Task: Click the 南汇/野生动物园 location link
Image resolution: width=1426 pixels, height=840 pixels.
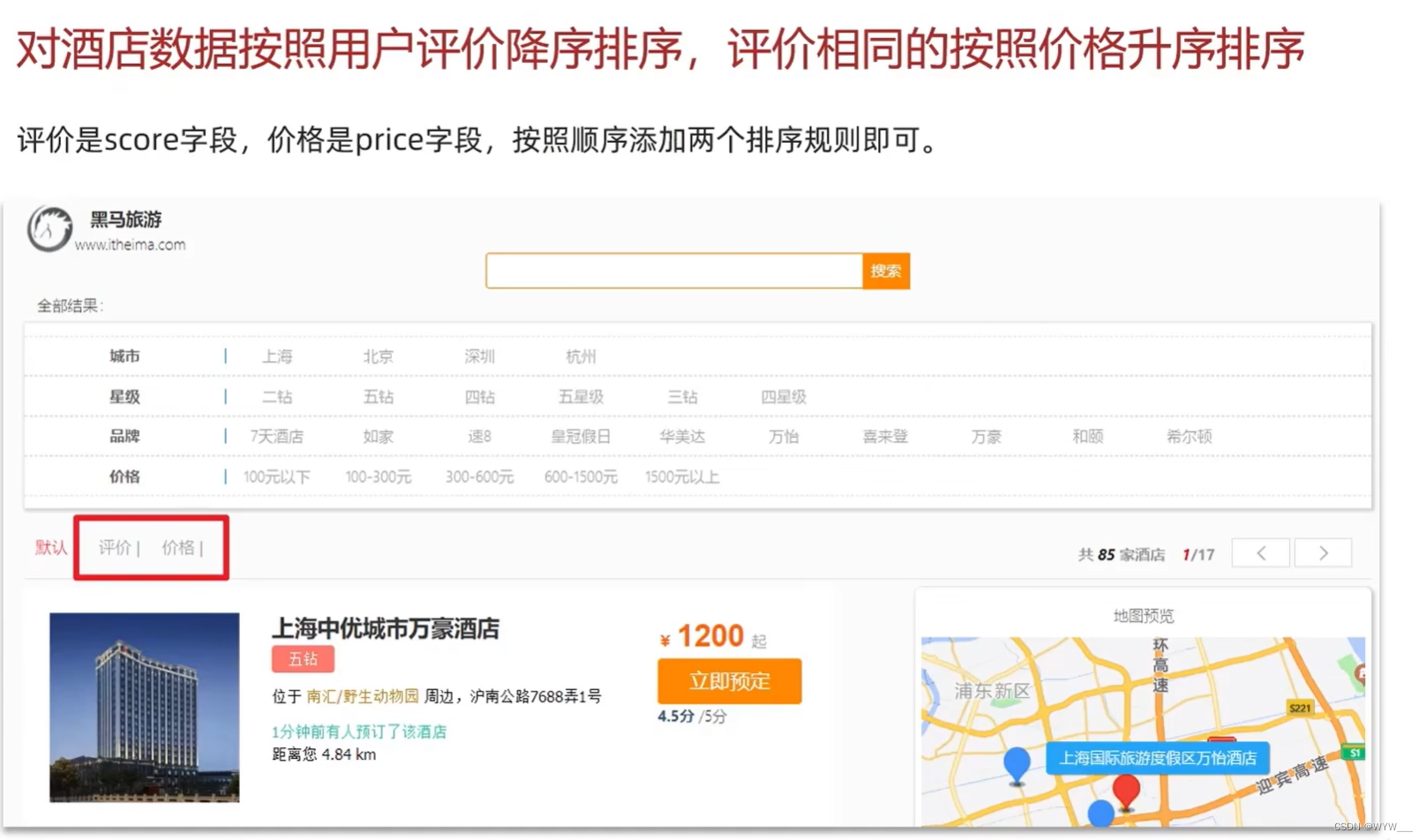Action: (363, 696)
